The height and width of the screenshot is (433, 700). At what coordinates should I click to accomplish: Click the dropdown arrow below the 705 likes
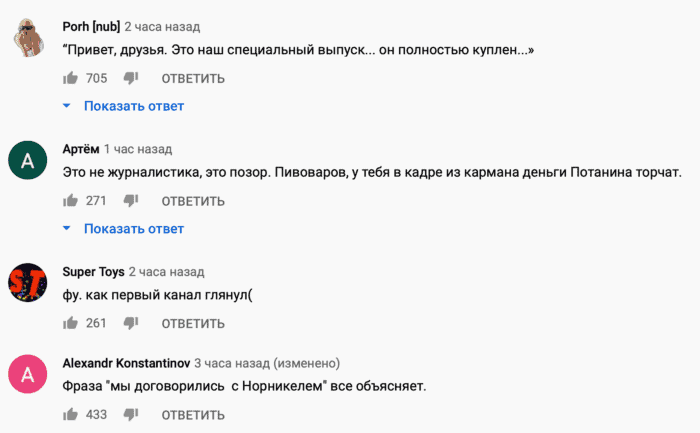[67, 106]
